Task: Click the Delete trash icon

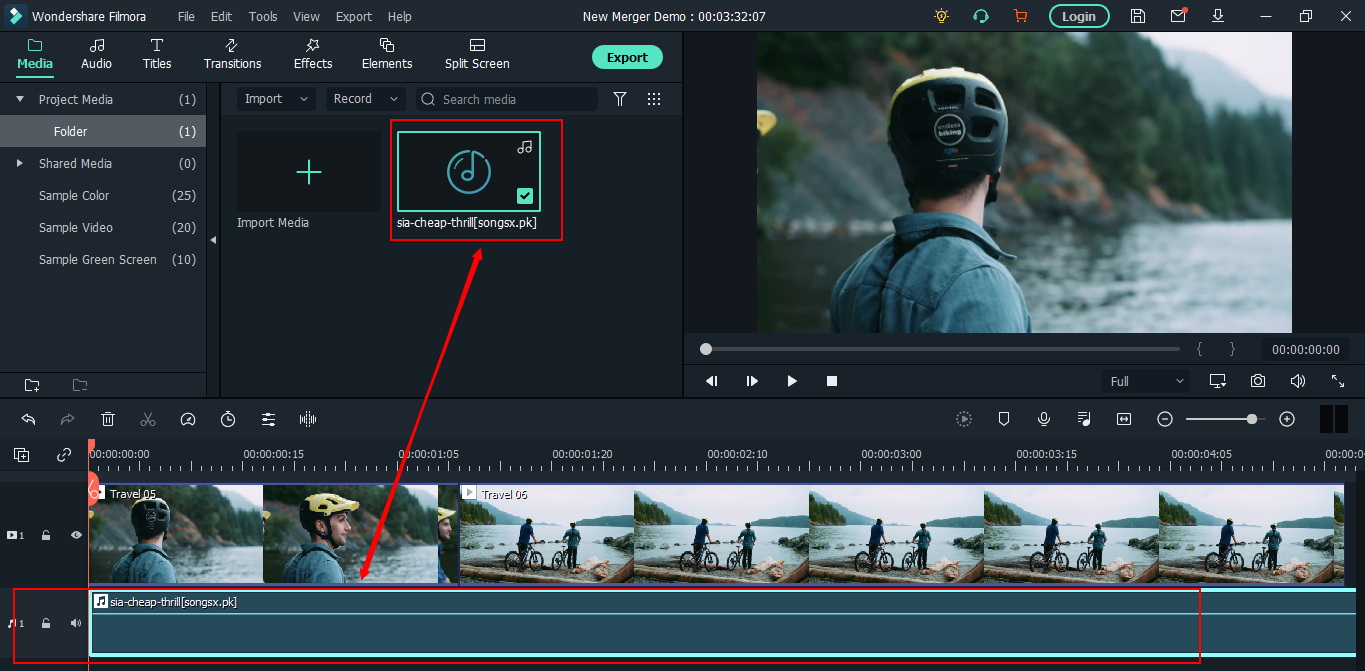Action: coord(108,419)
